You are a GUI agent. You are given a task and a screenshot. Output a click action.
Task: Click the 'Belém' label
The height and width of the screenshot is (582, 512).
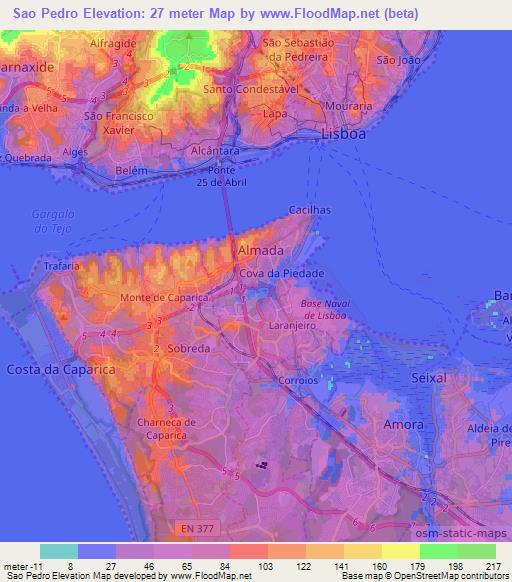(131, 171)
